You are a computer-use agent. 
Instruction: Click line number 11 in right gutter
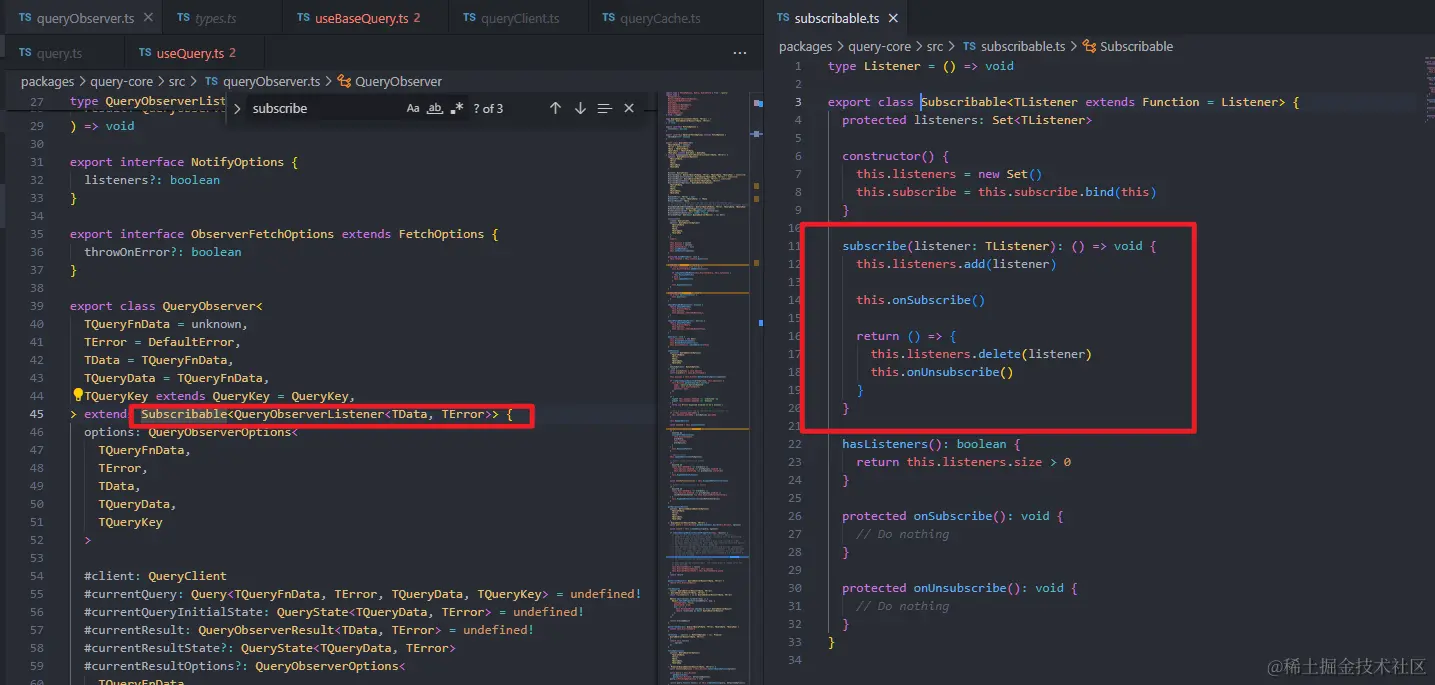click(x=795, y=246)
